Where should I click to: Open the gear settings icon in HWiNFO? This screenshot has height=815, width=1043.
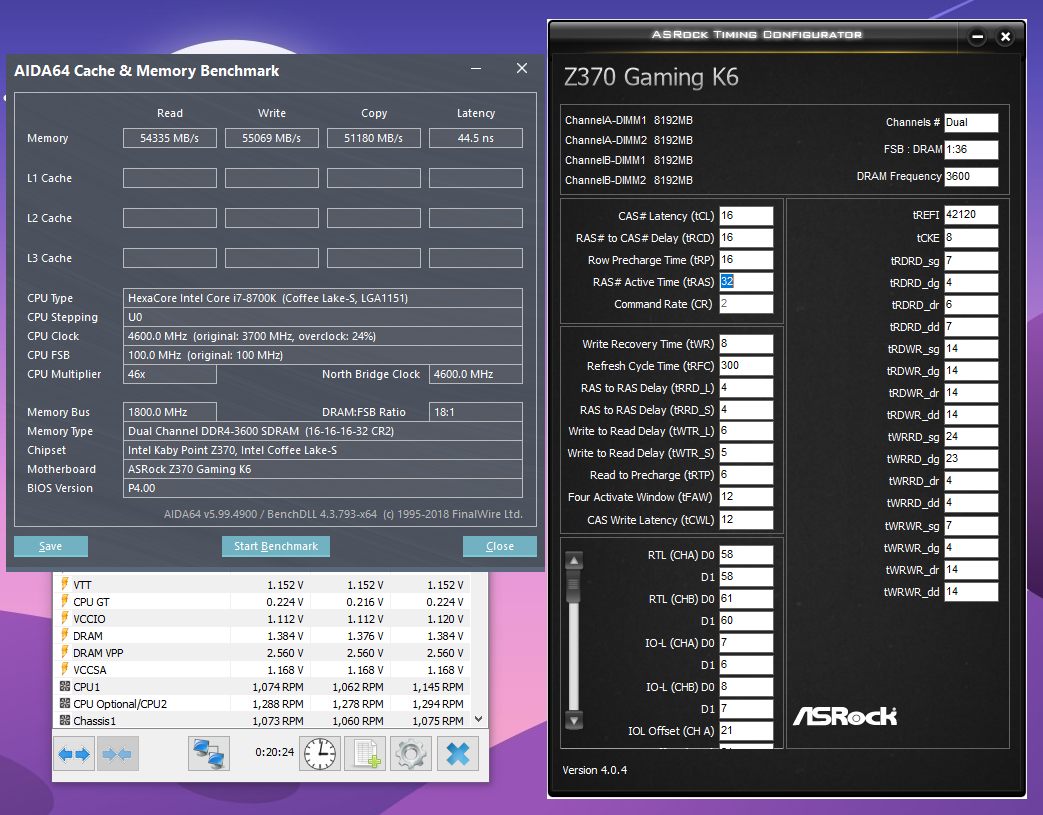pos(410,754)
